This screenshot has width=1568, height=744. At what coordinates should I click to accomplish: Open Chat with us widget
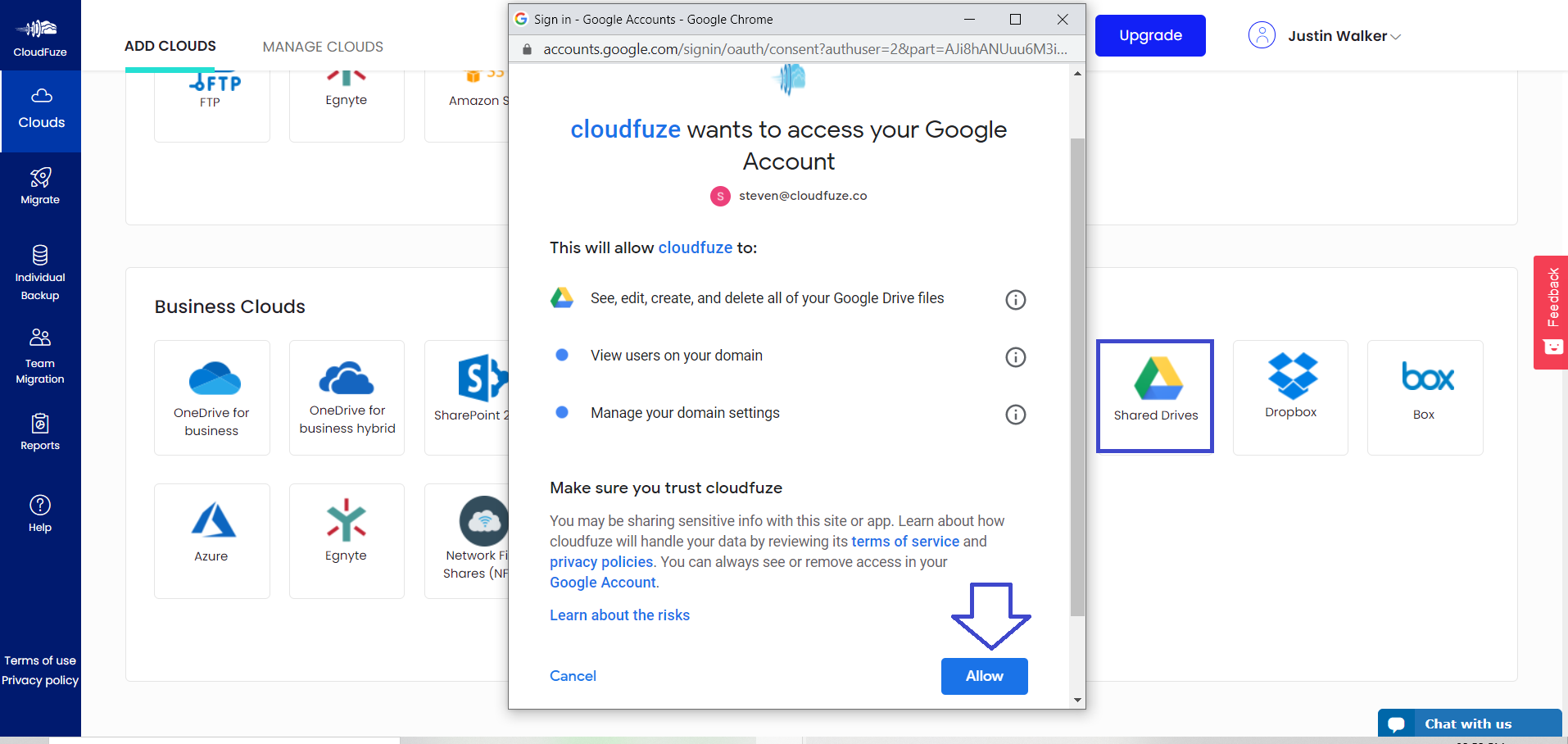click(1470, 724)
